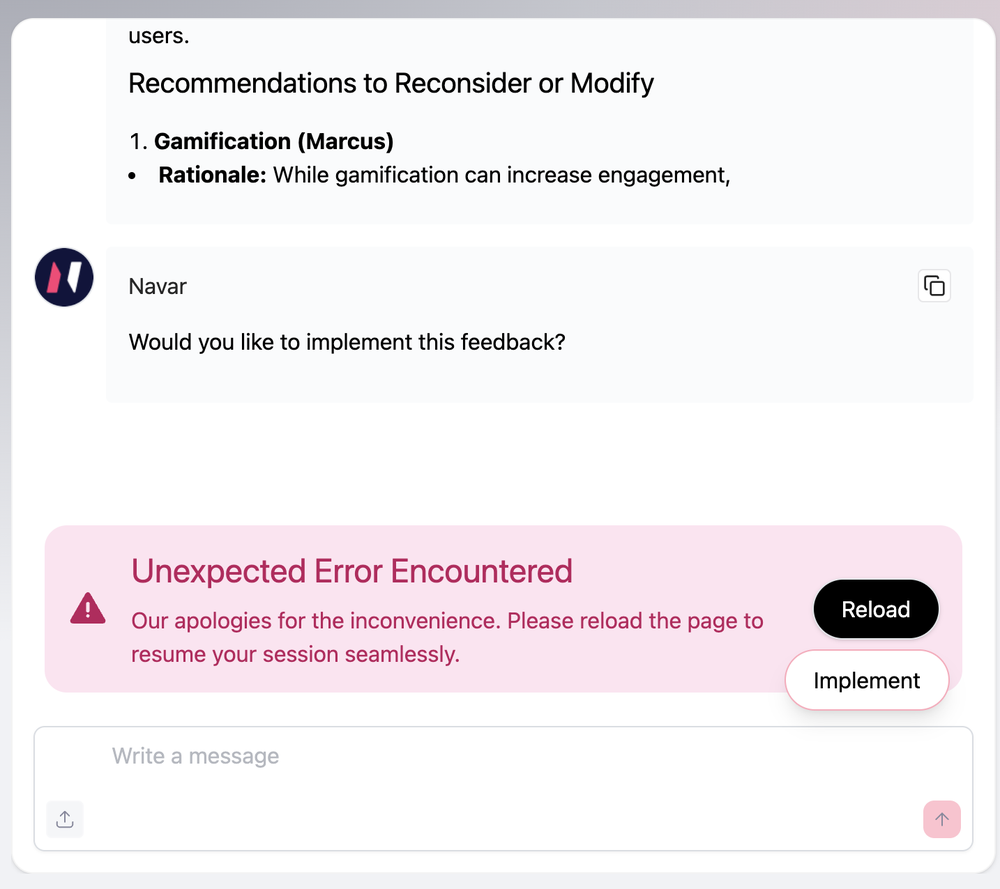Click the warning triangle icon
Image resolution: width=1000 pixels, height=889 pixels.
click(88, 607)
